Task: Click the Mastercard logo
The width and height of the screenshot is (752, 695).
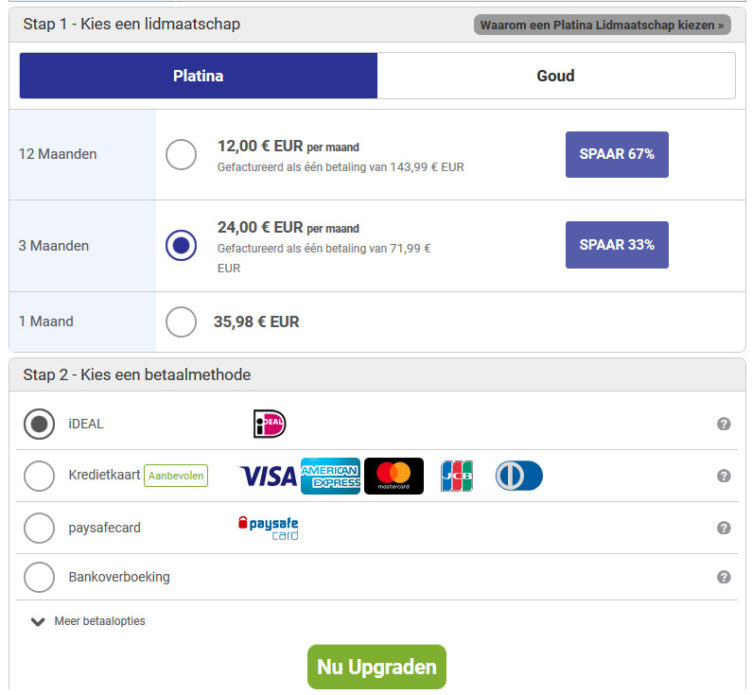Action: (x=393, y=476)
